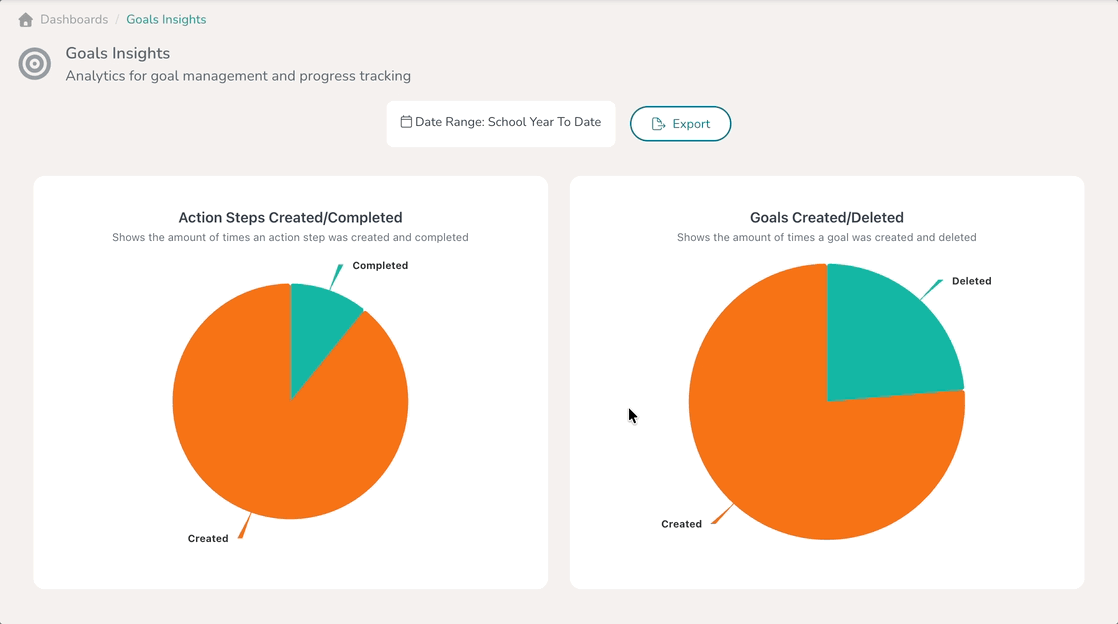Click the Export button

680,124
